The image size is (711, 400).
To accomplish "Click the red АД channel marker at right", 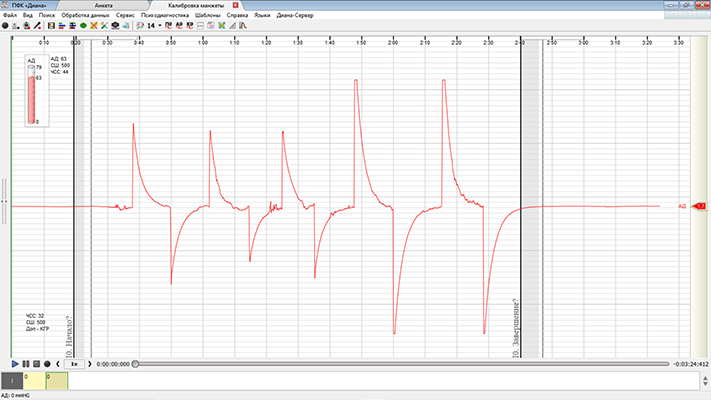I will pyautogui.click(x=699, y=206).
